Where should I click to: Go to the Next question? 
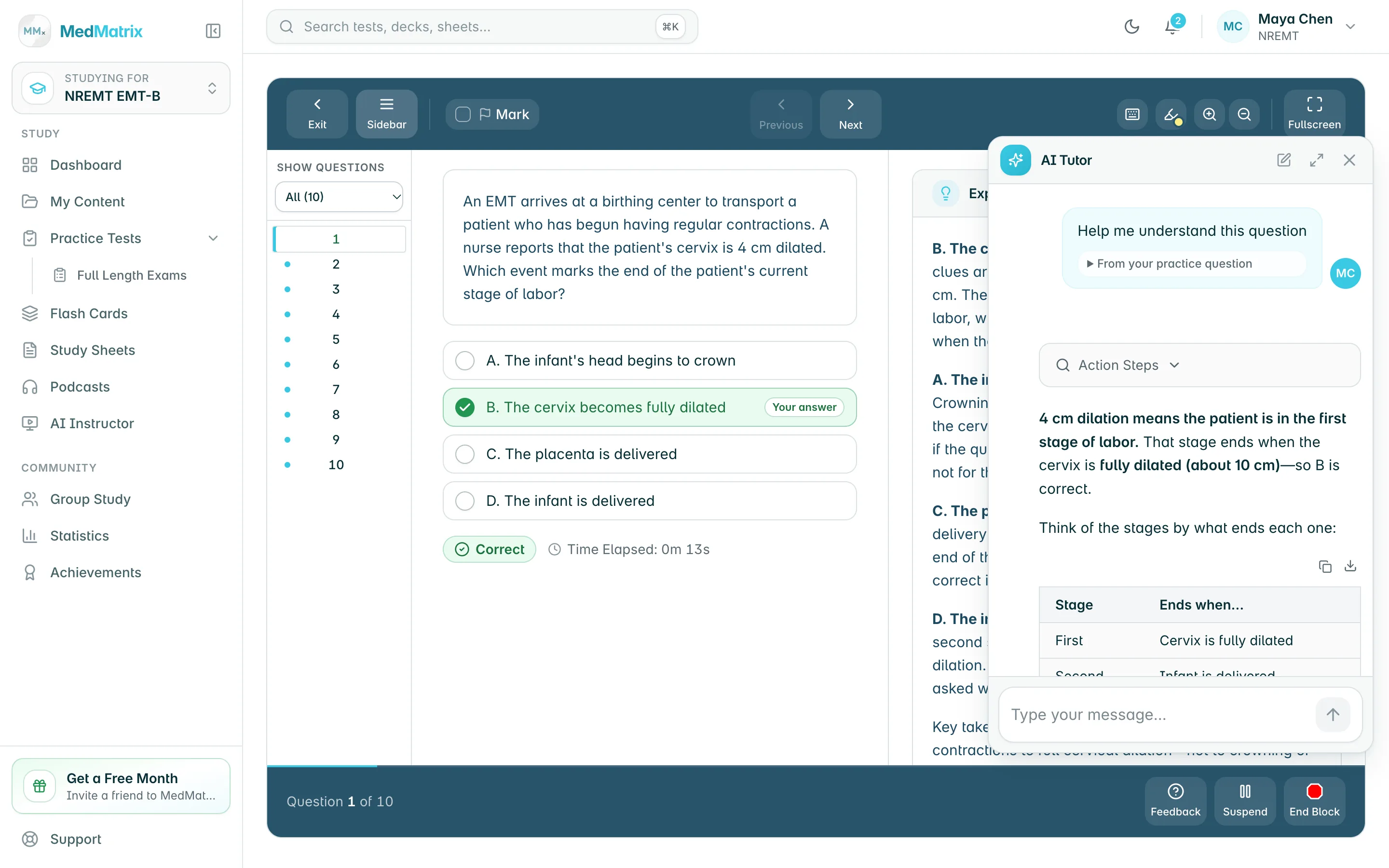point(850,114)
